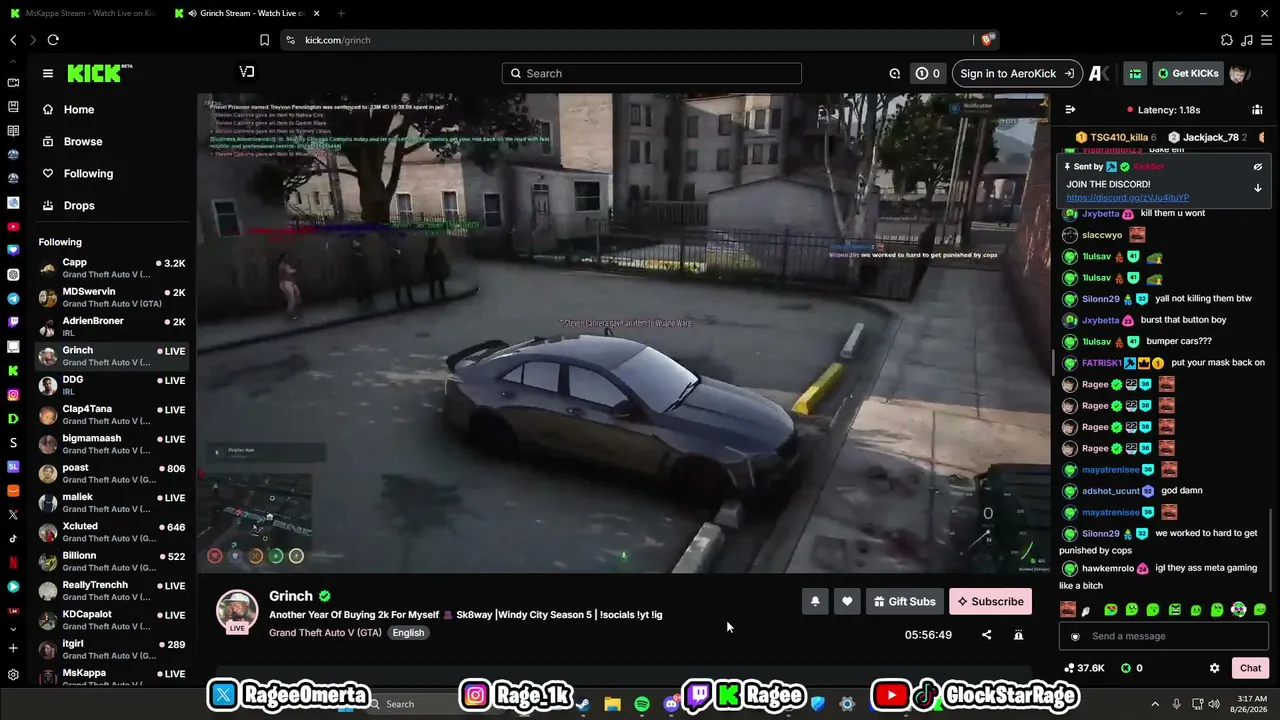Open Capp's channel in Following list
The image size is (1280, 720).
pos(112,269)
